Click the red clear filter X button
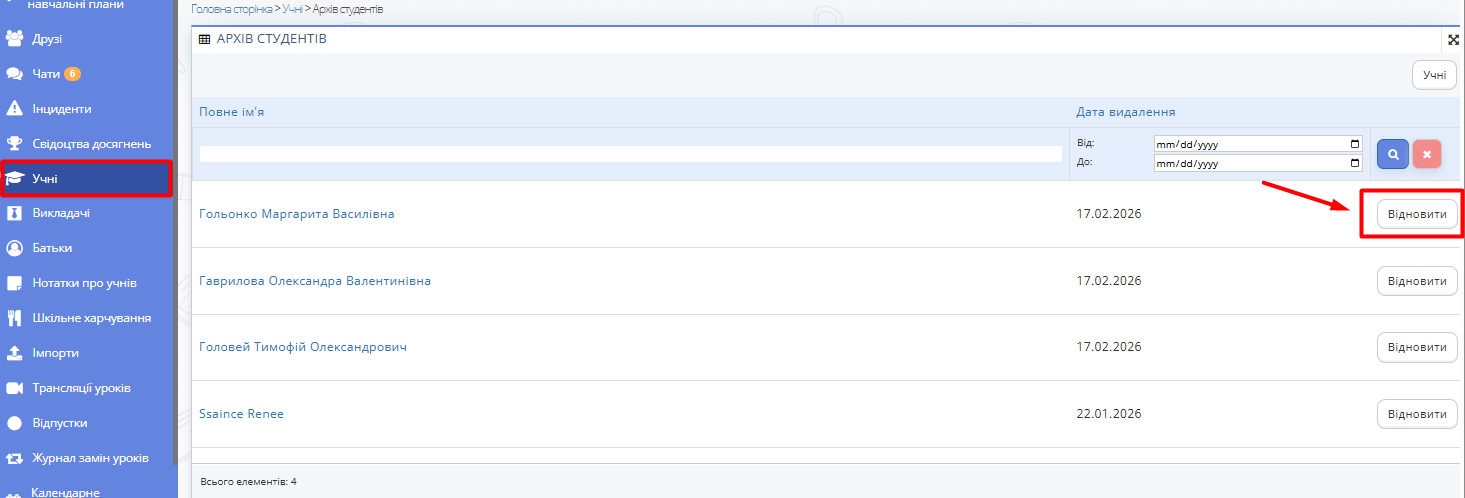This screenshot has height=498, width=1465. (x=1427, y=154)
